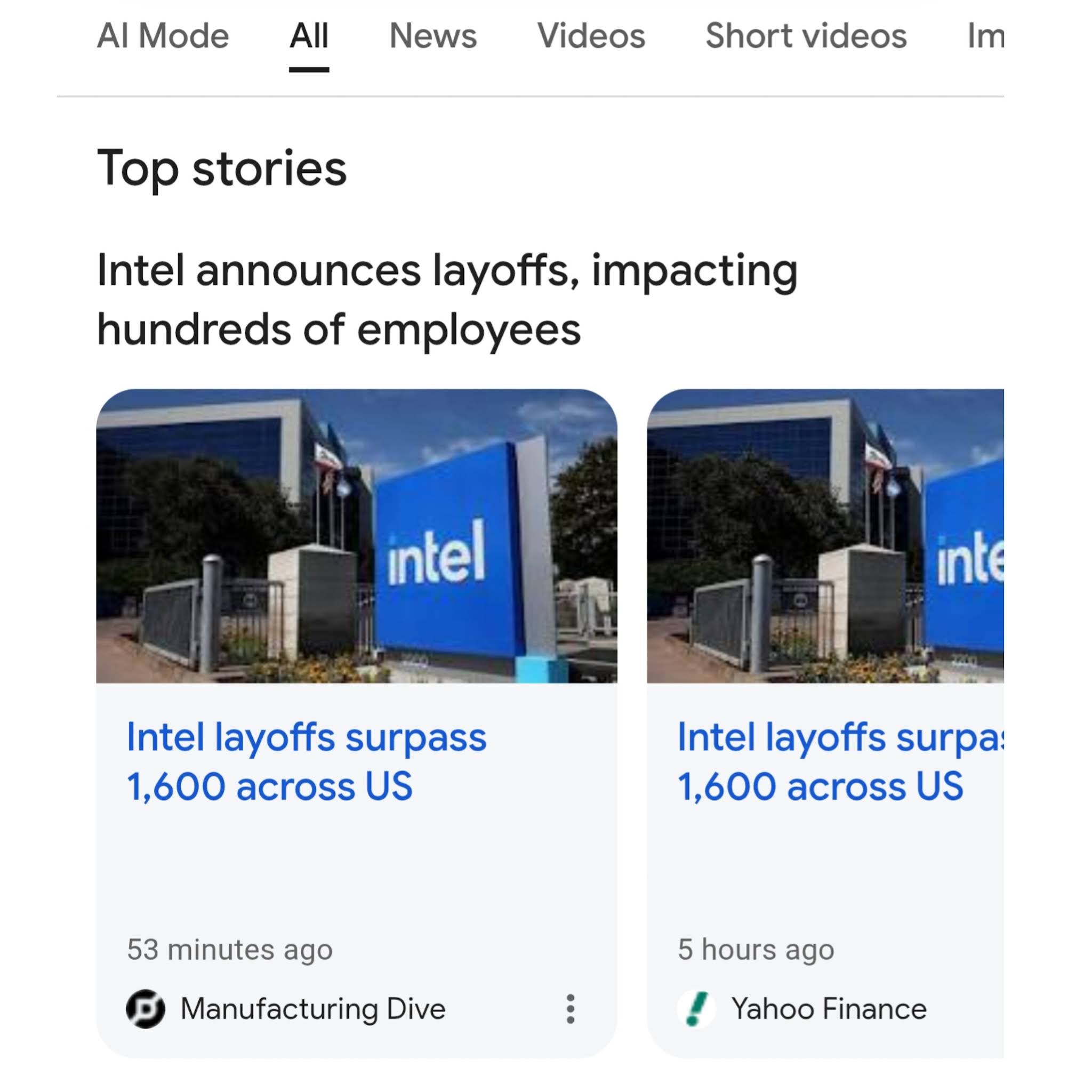
Task: Open the Short videos tab
Action: coord(806,36)
